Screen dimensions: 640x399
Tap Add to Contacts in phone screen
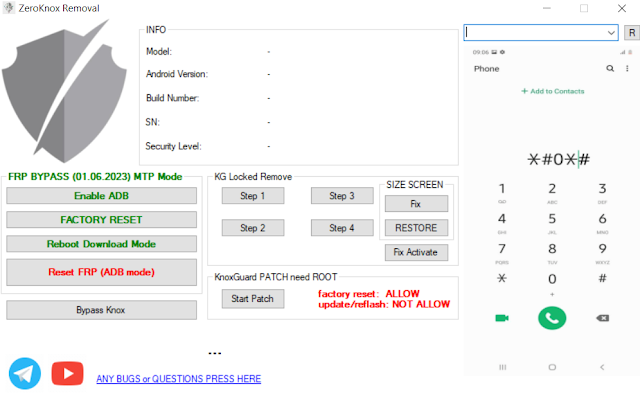coord(553,91)
